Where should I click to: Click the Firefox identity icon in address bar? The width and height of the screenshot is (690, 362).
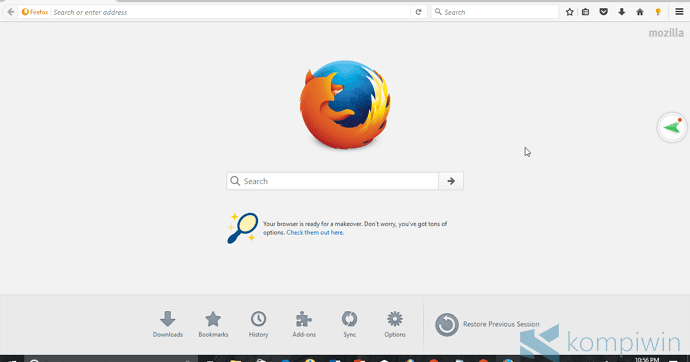tap(35, 12)
